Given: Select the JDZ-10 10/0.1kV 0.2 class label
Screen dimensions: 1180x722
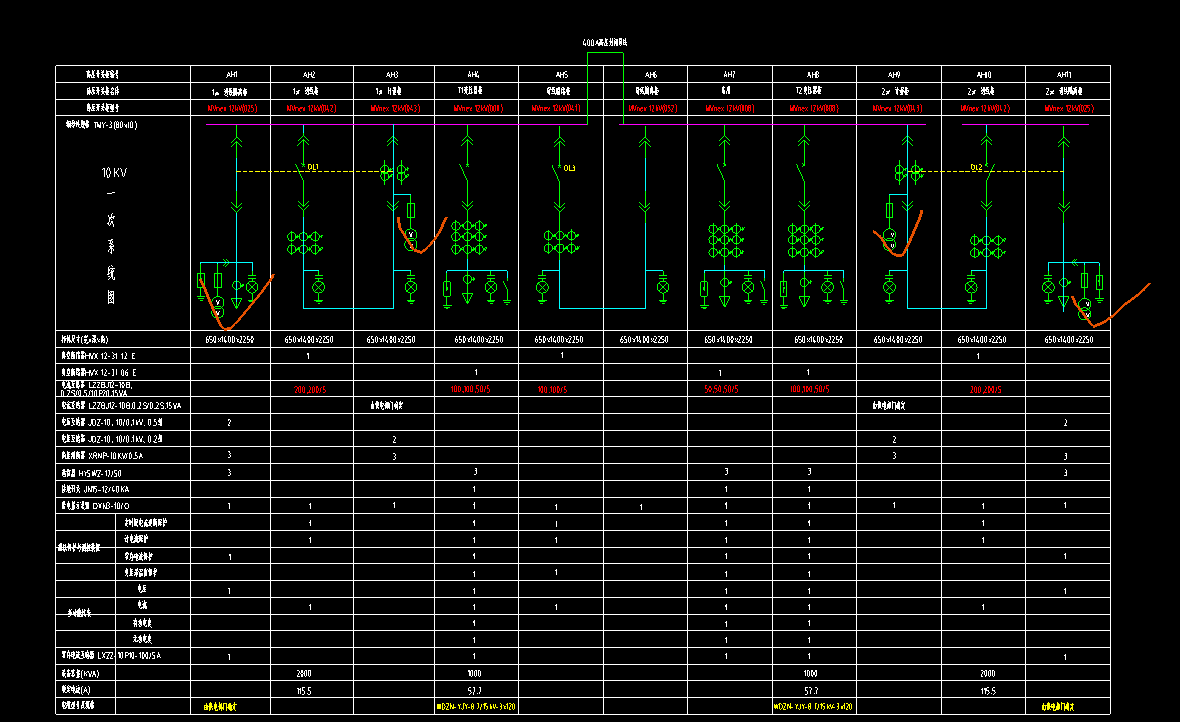Looking at the screenshot, I should (x=111, y=439).
